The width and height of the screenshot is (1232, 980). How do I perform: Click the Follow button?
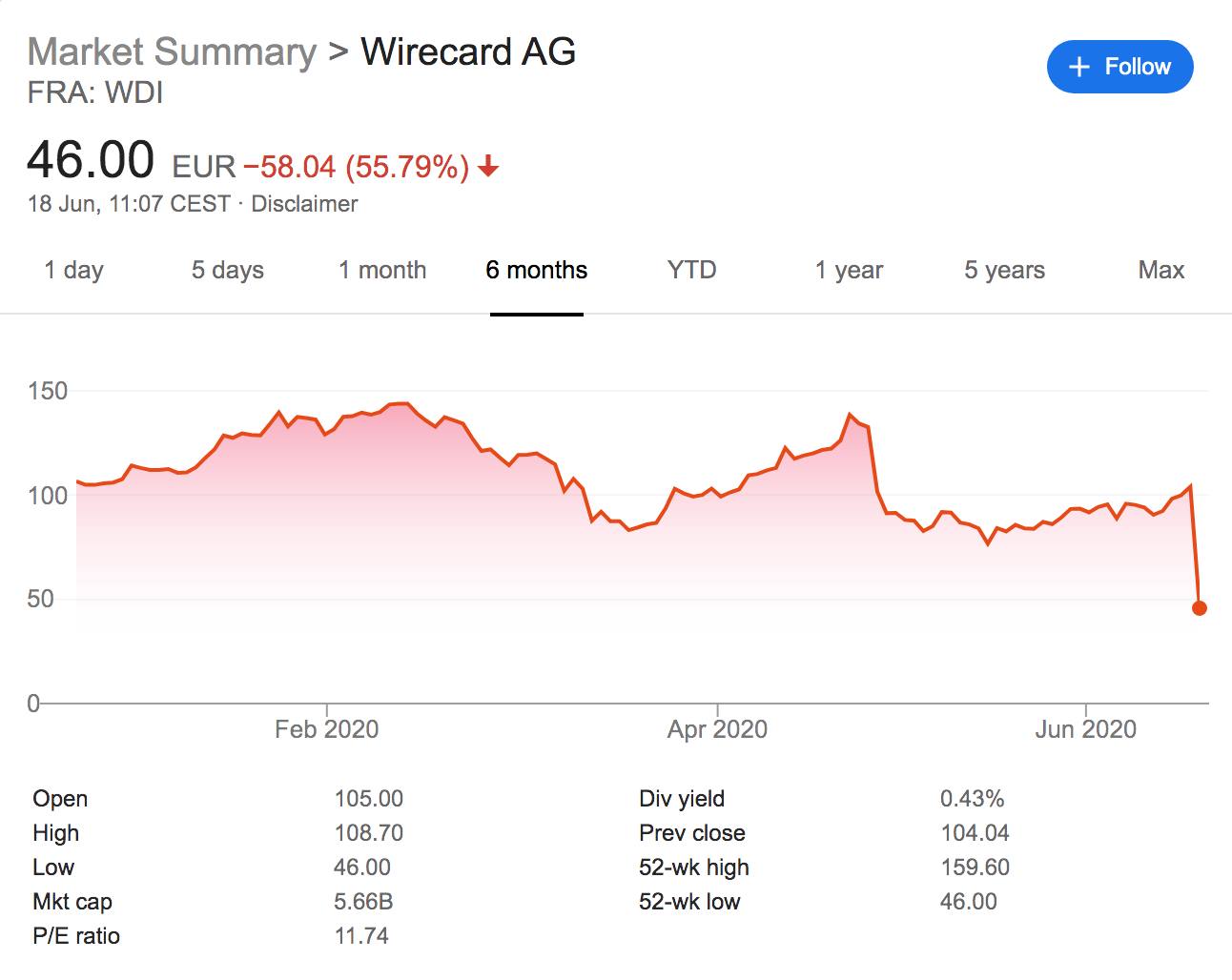[1120, 67]
